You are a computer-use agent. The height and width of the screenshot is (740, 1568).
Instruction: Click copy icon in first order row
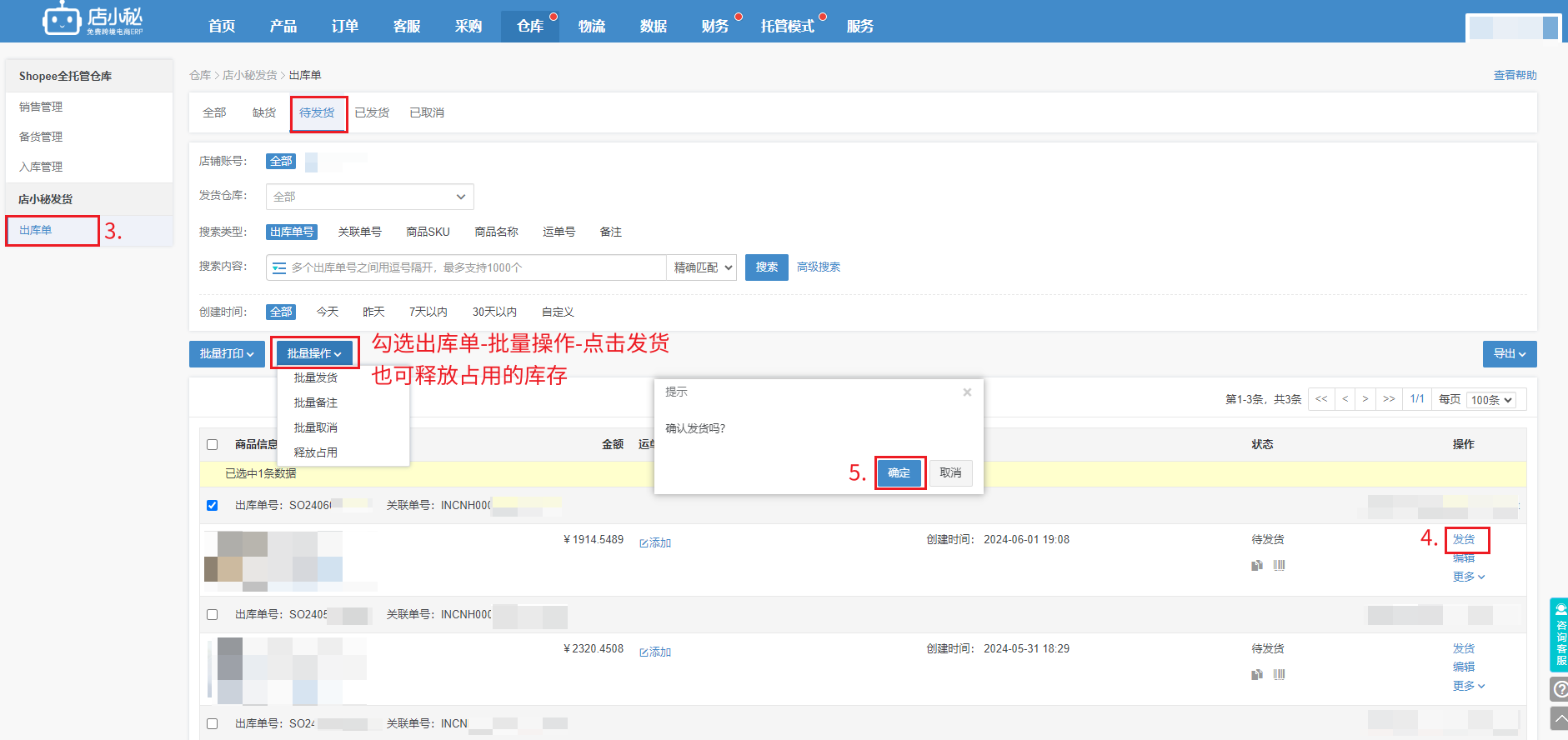pos(1256,566)
